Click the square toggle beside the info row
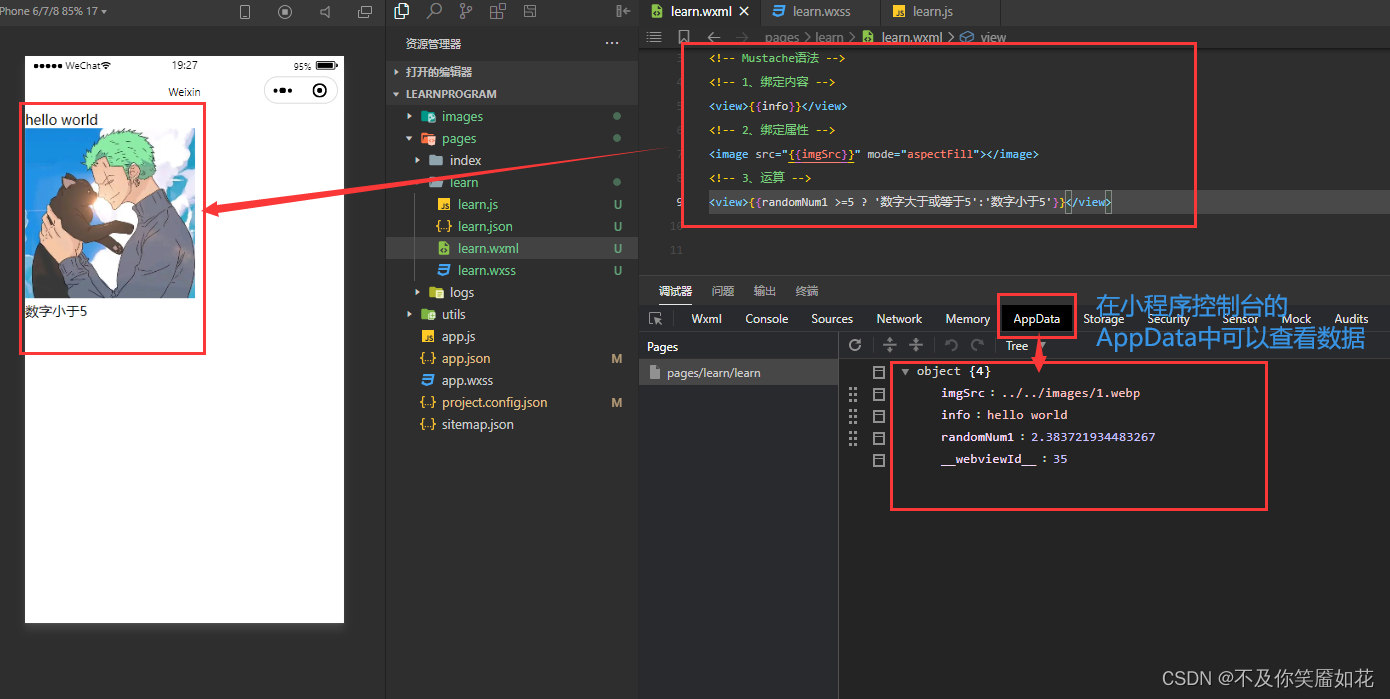Viewport: 1390px width, 699px height. pos(879,416)
